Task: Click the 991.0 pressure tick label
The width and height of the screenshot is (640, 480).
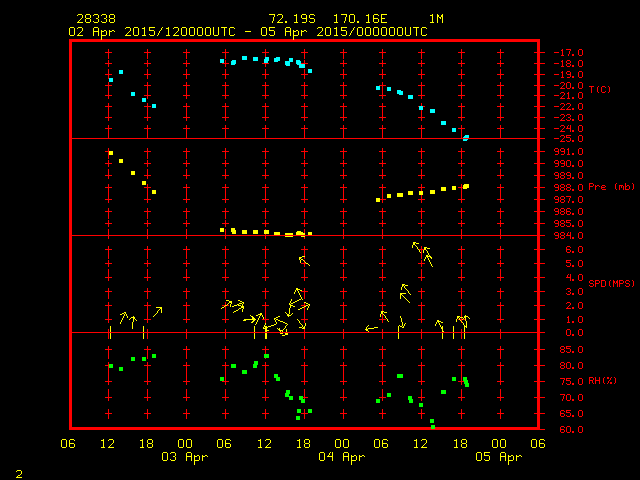Action: (x=559, y=152)
